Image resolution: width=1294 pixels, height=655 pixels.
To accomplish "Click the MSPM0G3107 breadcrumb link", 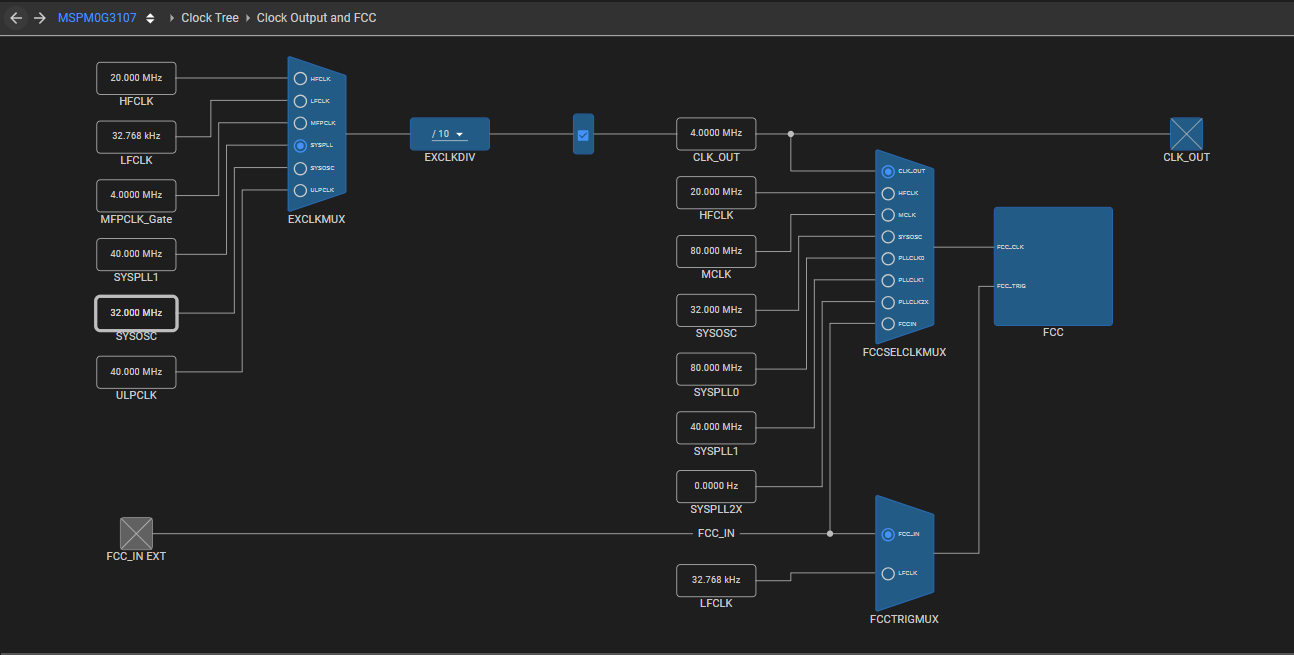I will coord(97,18).
